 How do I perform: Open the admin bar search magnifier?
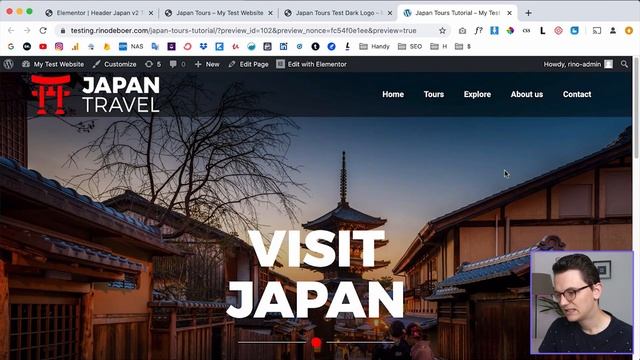click(624, 64)
